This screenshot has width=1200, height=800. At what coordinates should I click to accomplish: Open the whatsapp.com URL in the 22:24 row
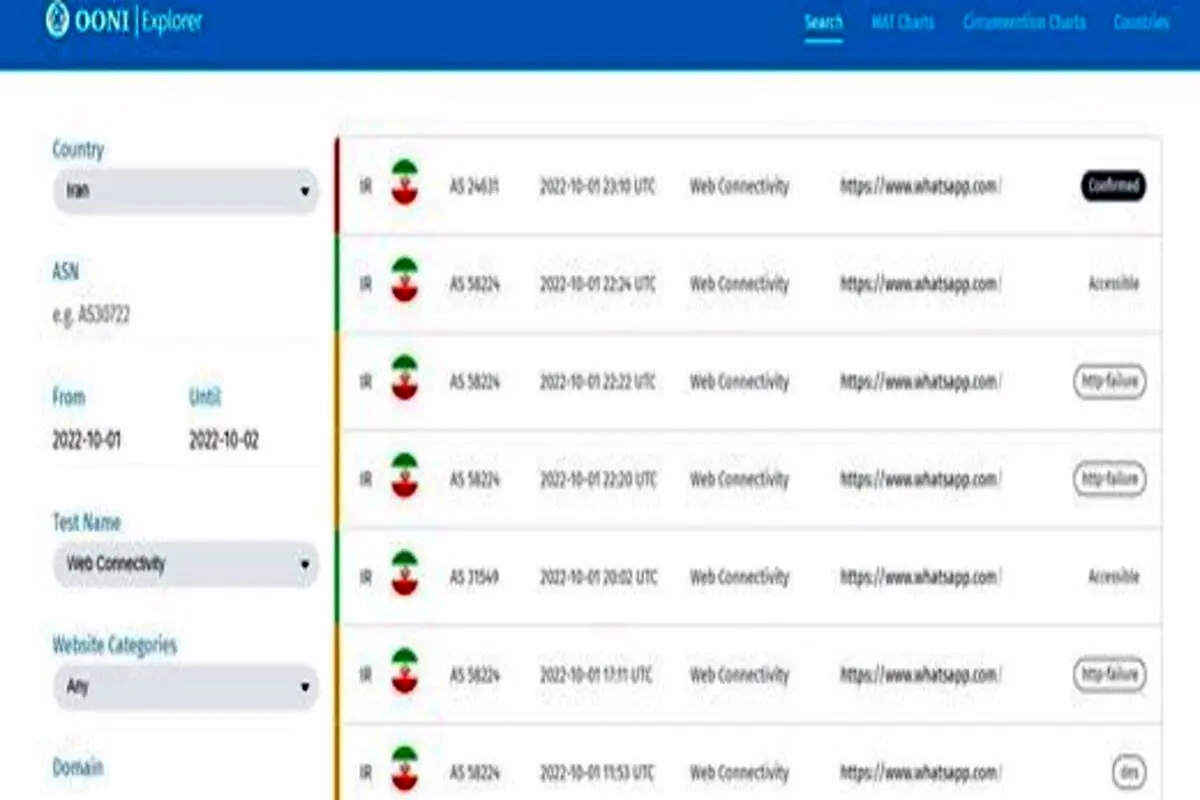[920, 284]
